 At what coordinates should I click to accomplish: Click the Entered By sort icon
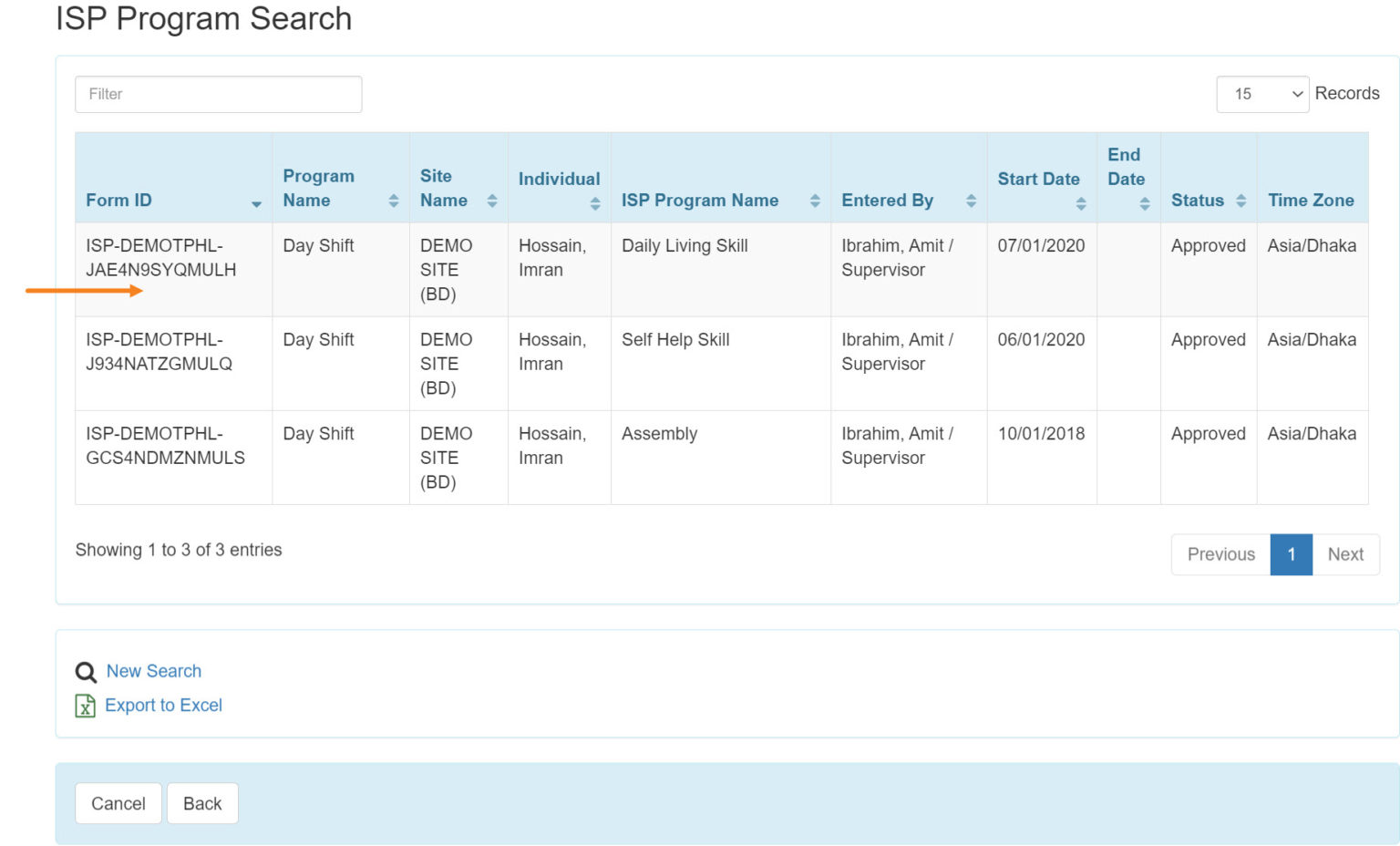(970, 200)
